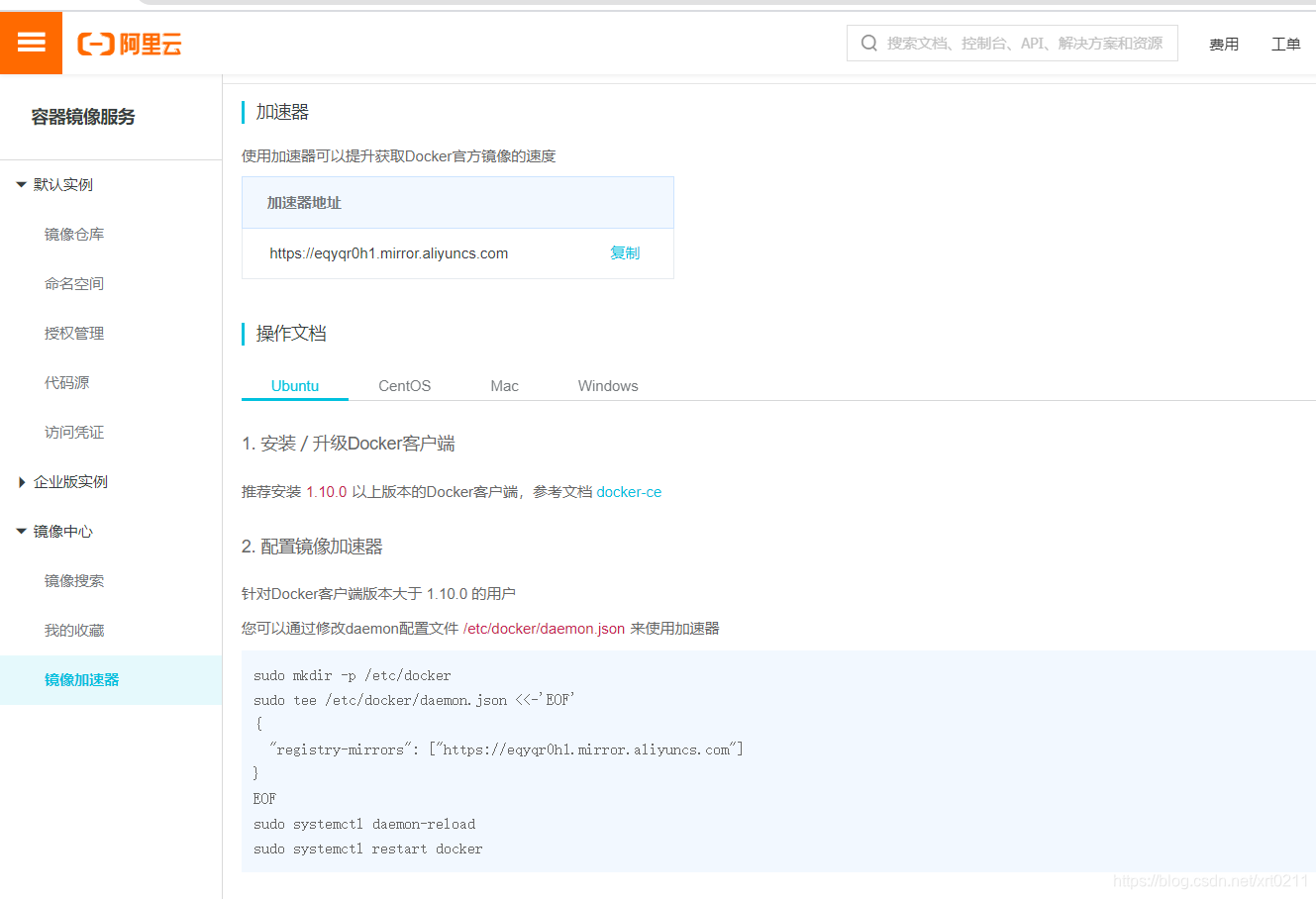Open the docker-ce documentation link
Viewport: 1316px width, 899px height.
(x=629, y=492)
